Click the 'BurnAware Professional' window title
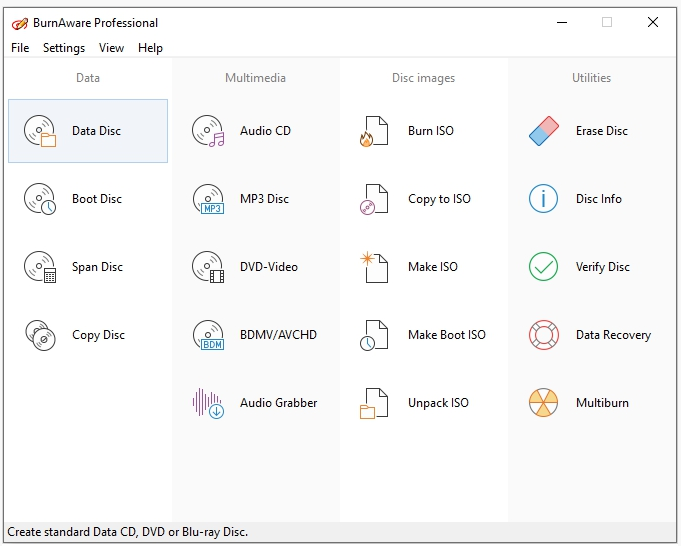Screen dimensions: 681x546 tap(95, 23)
